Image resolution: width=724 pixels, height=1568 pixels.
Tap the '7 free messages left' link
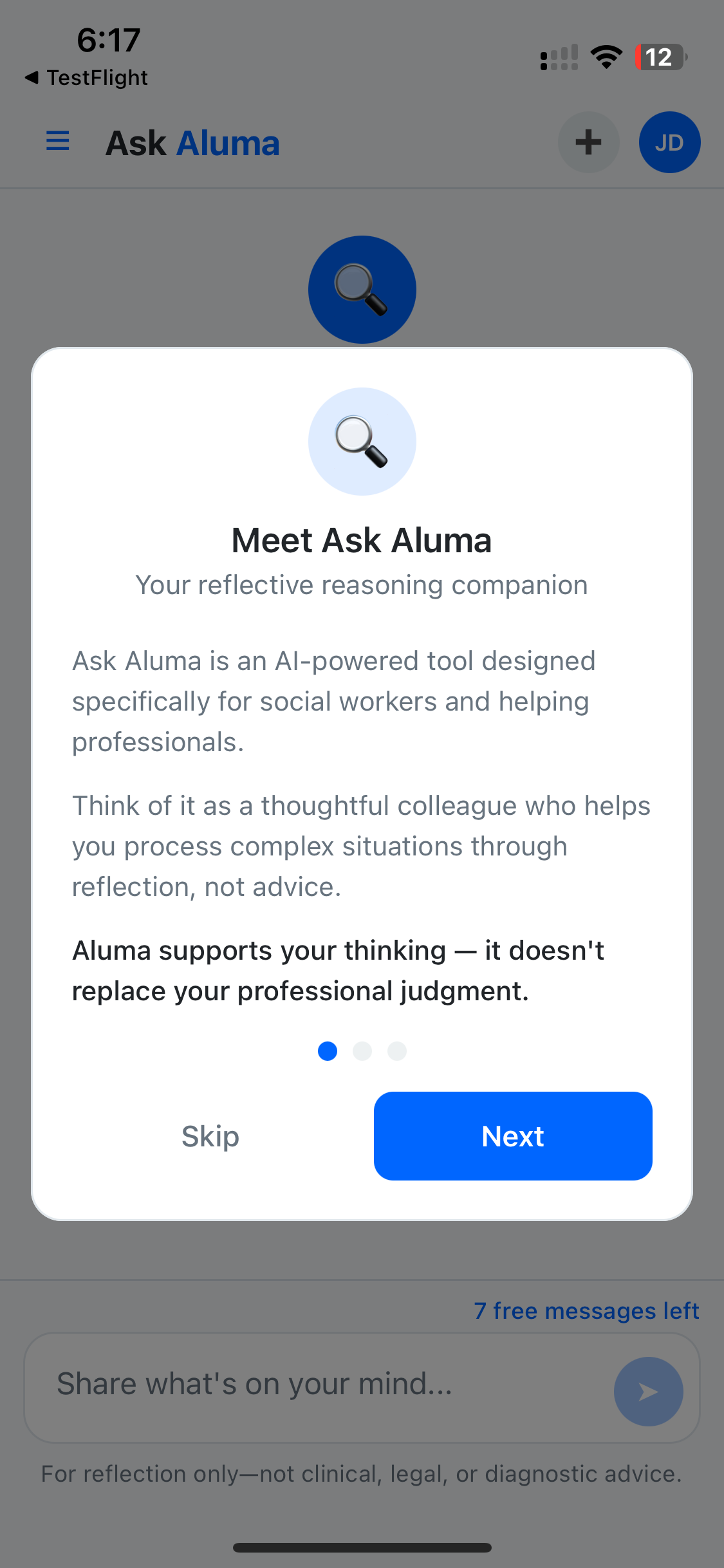coord(586,1311)
